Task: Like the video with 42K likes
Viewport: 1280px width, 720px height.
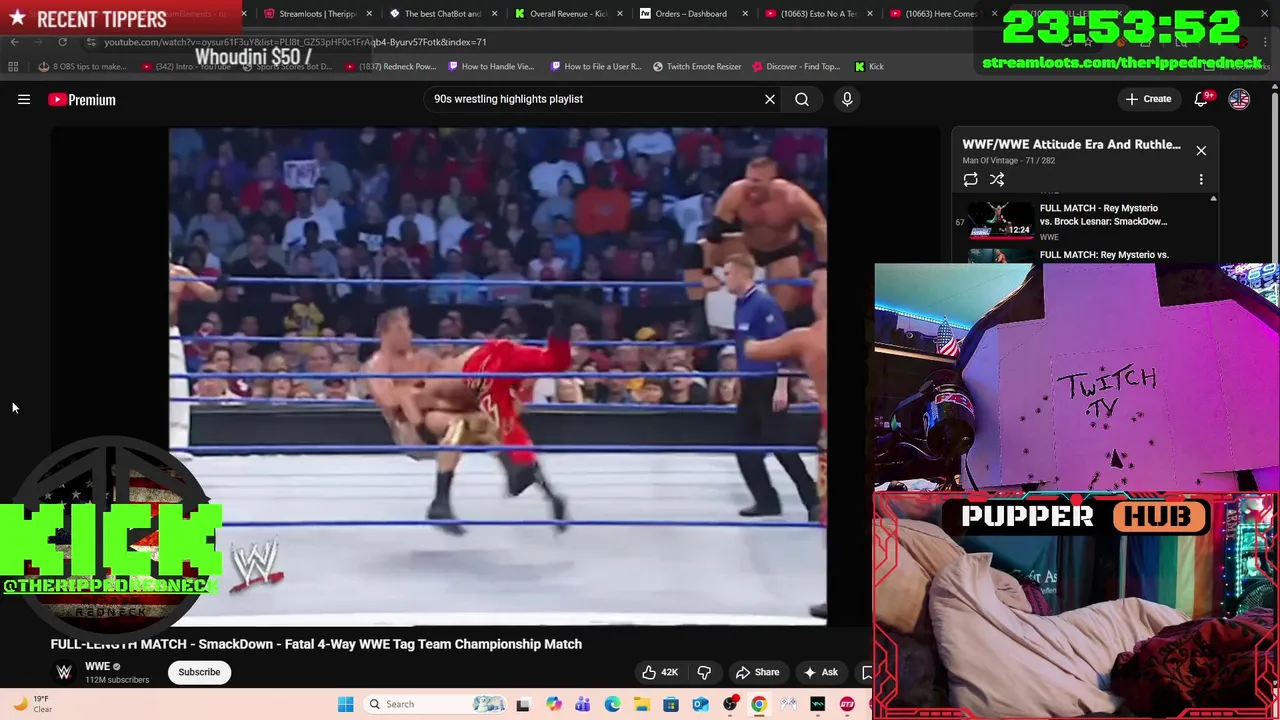Action: [660, 672]
